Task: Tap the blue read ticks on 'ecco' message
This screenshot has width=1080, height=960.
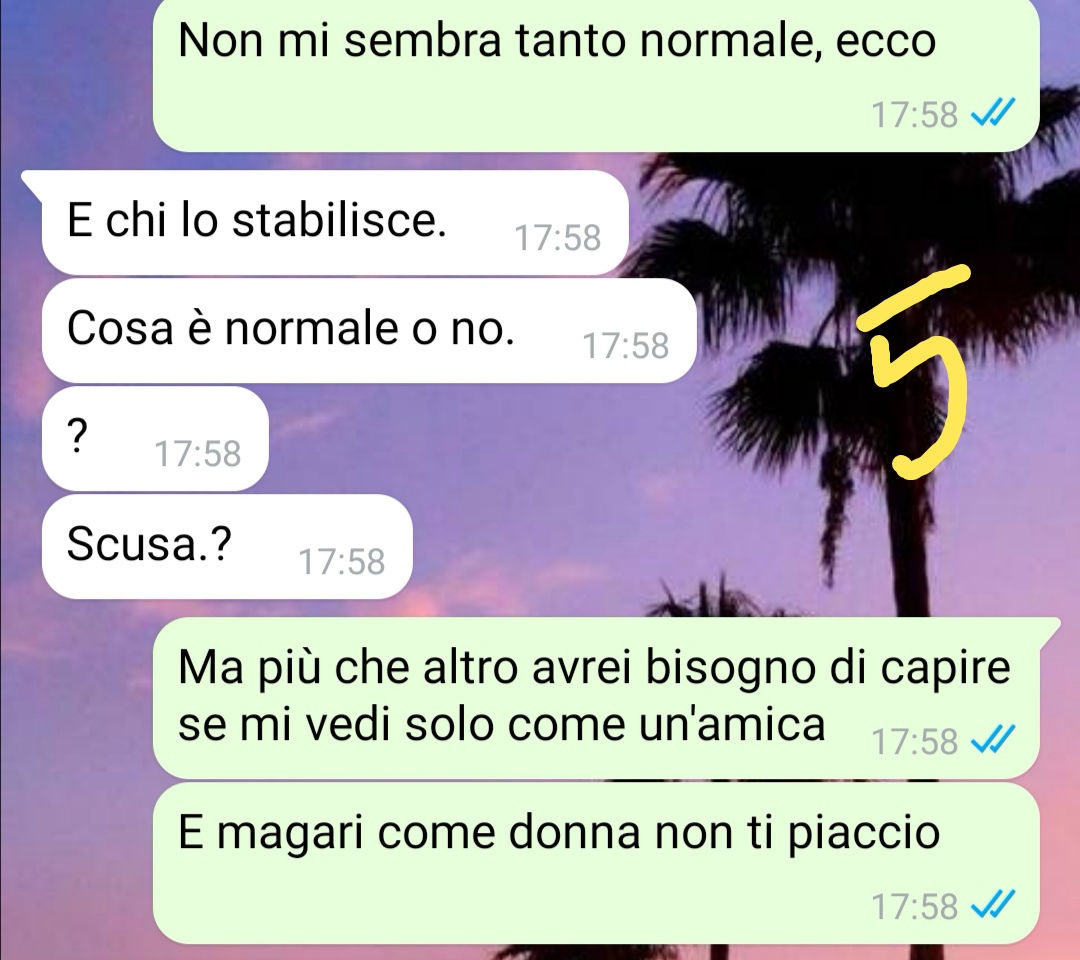Action: click(993, 114)
